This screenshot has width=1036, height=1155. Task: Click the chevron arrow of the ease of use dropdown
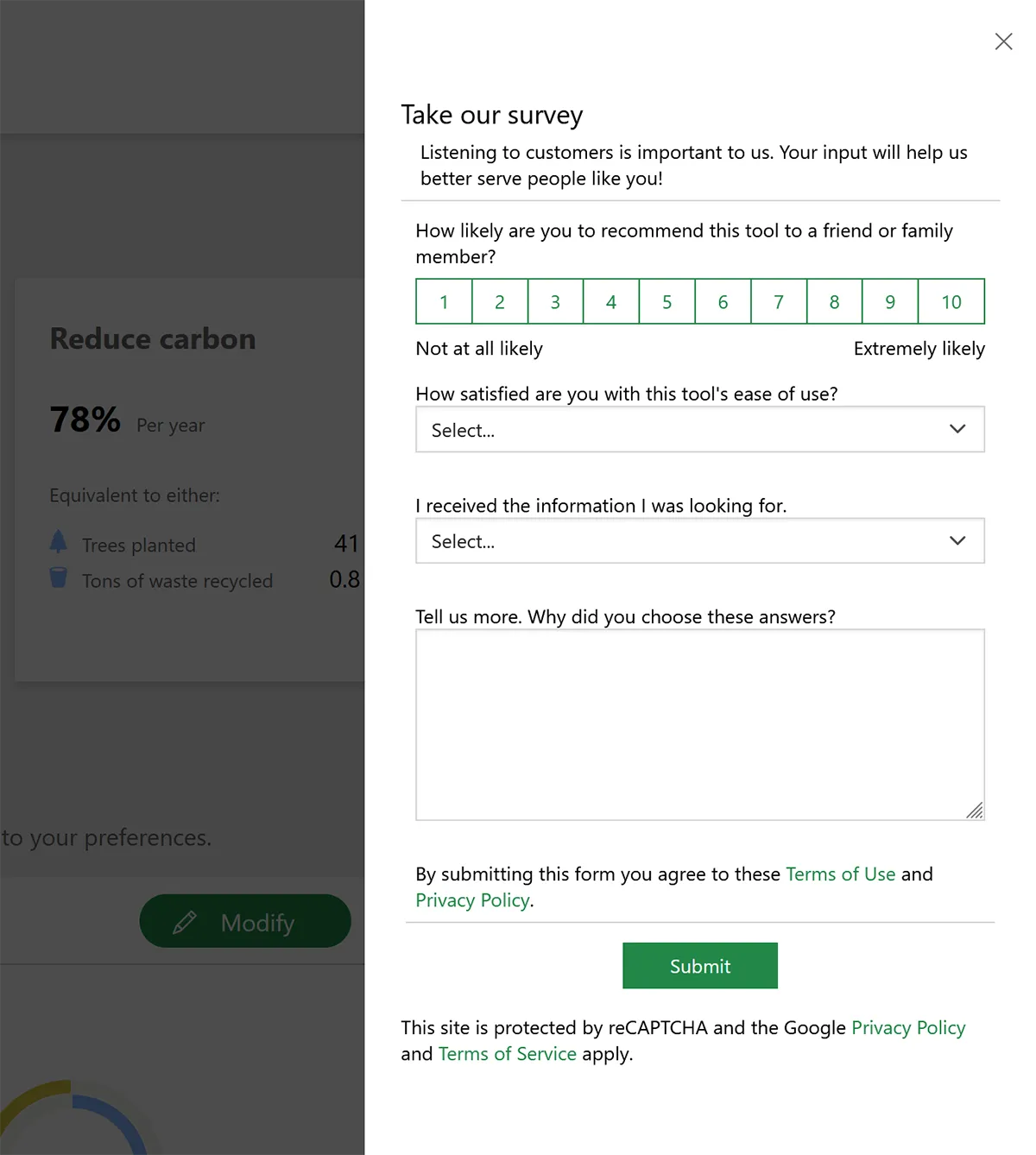pyautogui.click(x=957, y=429)
